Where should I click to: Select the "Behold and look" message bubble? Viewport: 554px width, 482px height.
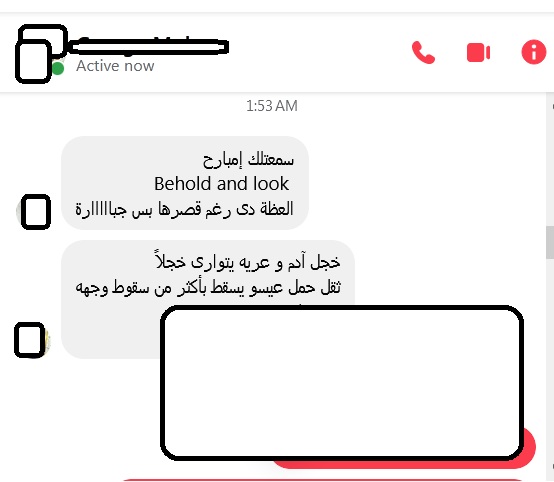pyautogui.click(x=185, y=183)
